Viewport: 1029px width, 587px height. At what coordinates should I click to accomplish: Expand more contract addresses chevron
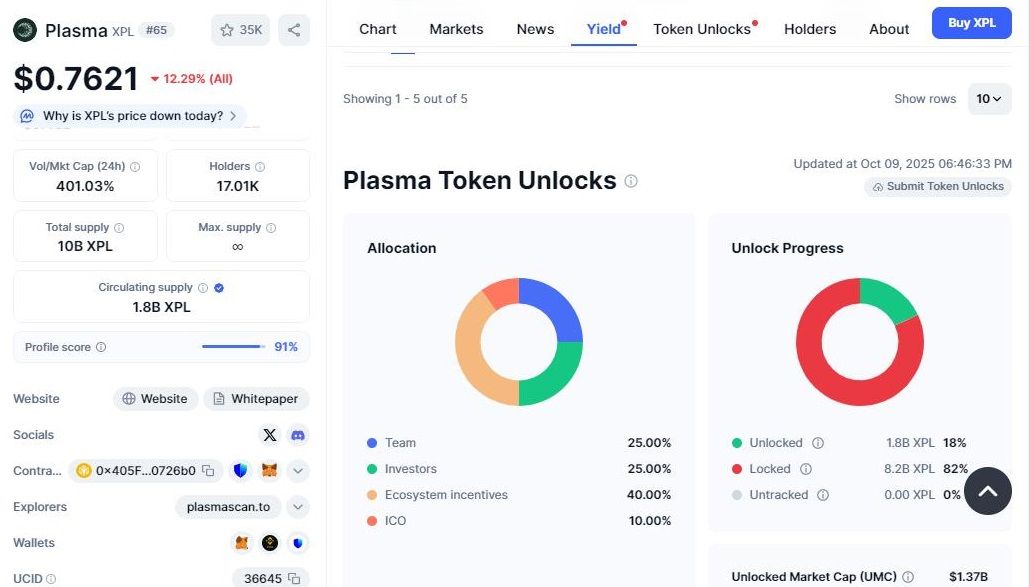point(297,470)
